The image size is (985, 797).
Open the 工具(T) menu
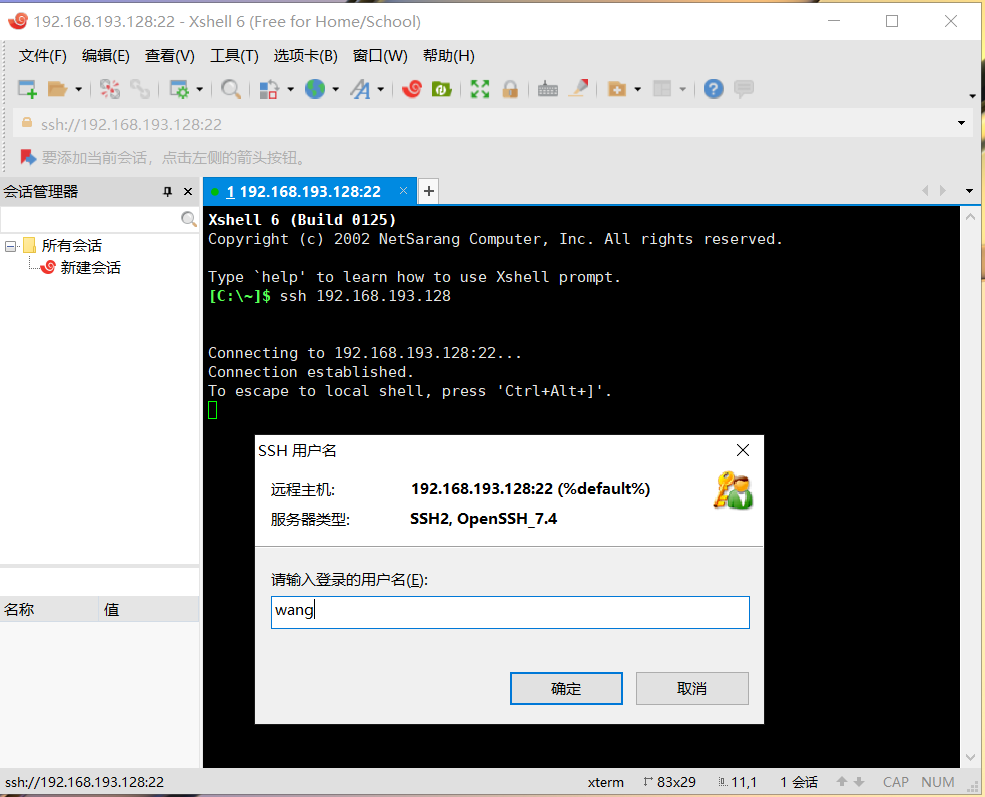(234, 56)
